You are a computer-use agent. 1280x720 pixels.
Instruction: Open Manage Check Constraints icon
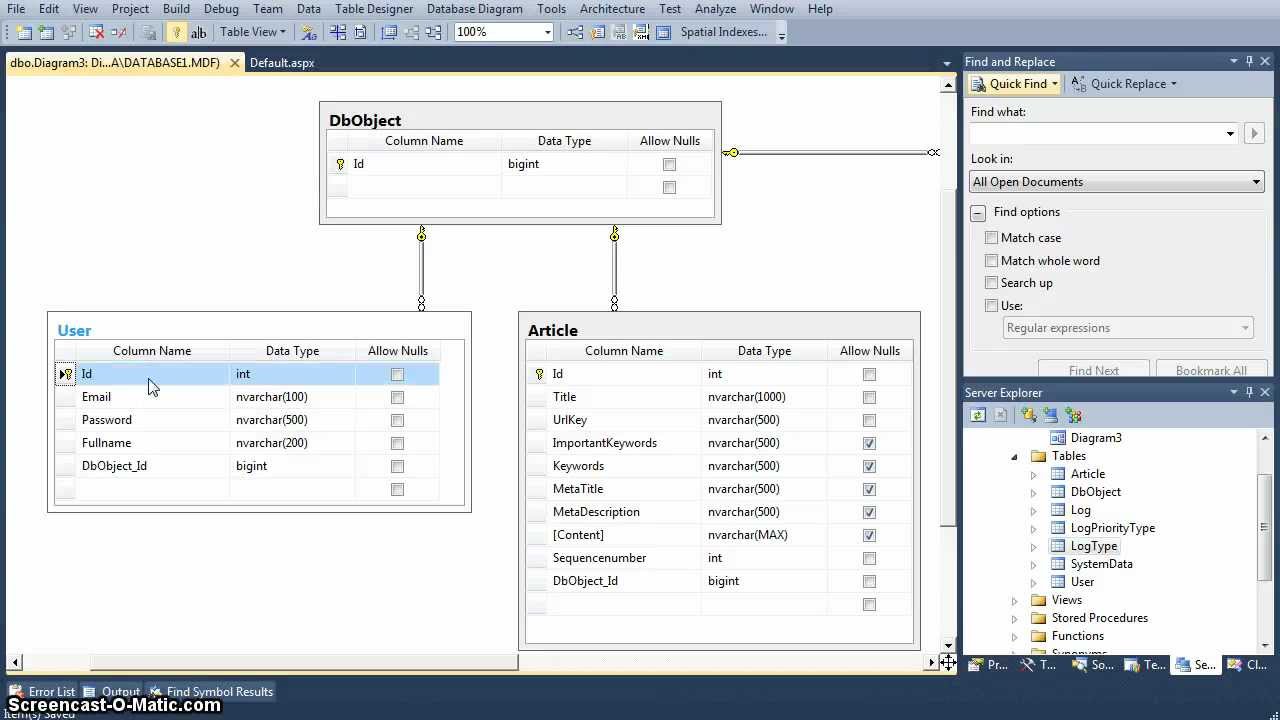pyautogui.click(x=663, y=32)
